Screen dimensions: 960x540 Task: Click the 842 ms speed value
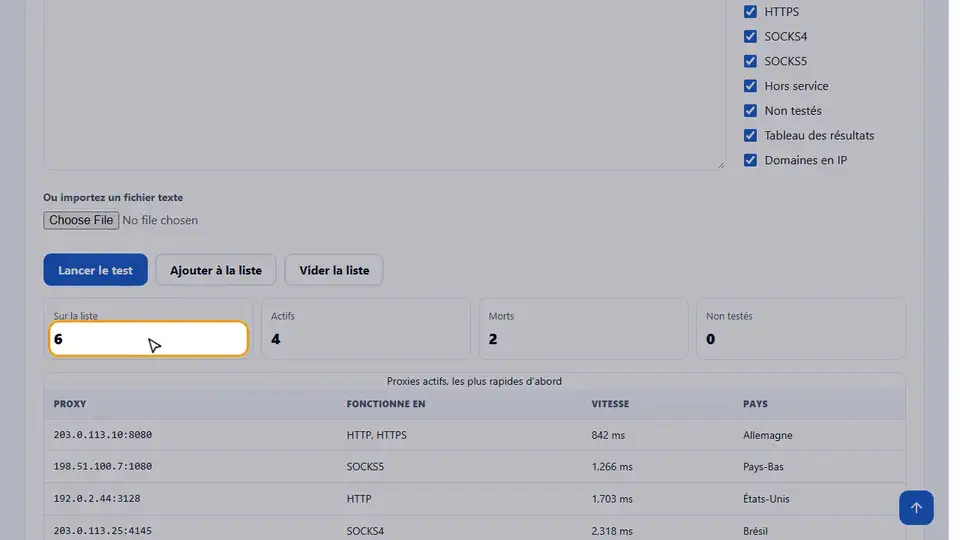coord(608,435)
